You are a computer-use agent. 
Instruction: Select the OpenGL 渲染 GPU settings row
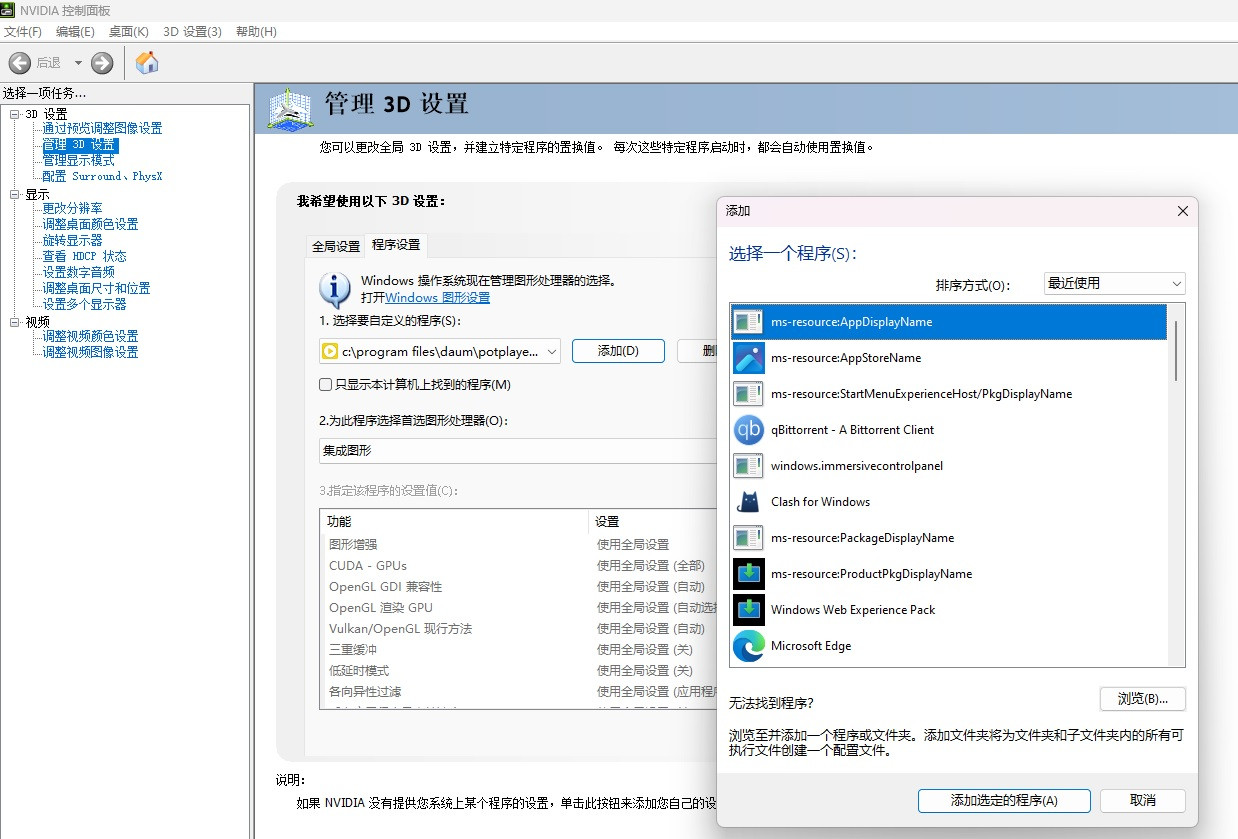coord(520,608)
